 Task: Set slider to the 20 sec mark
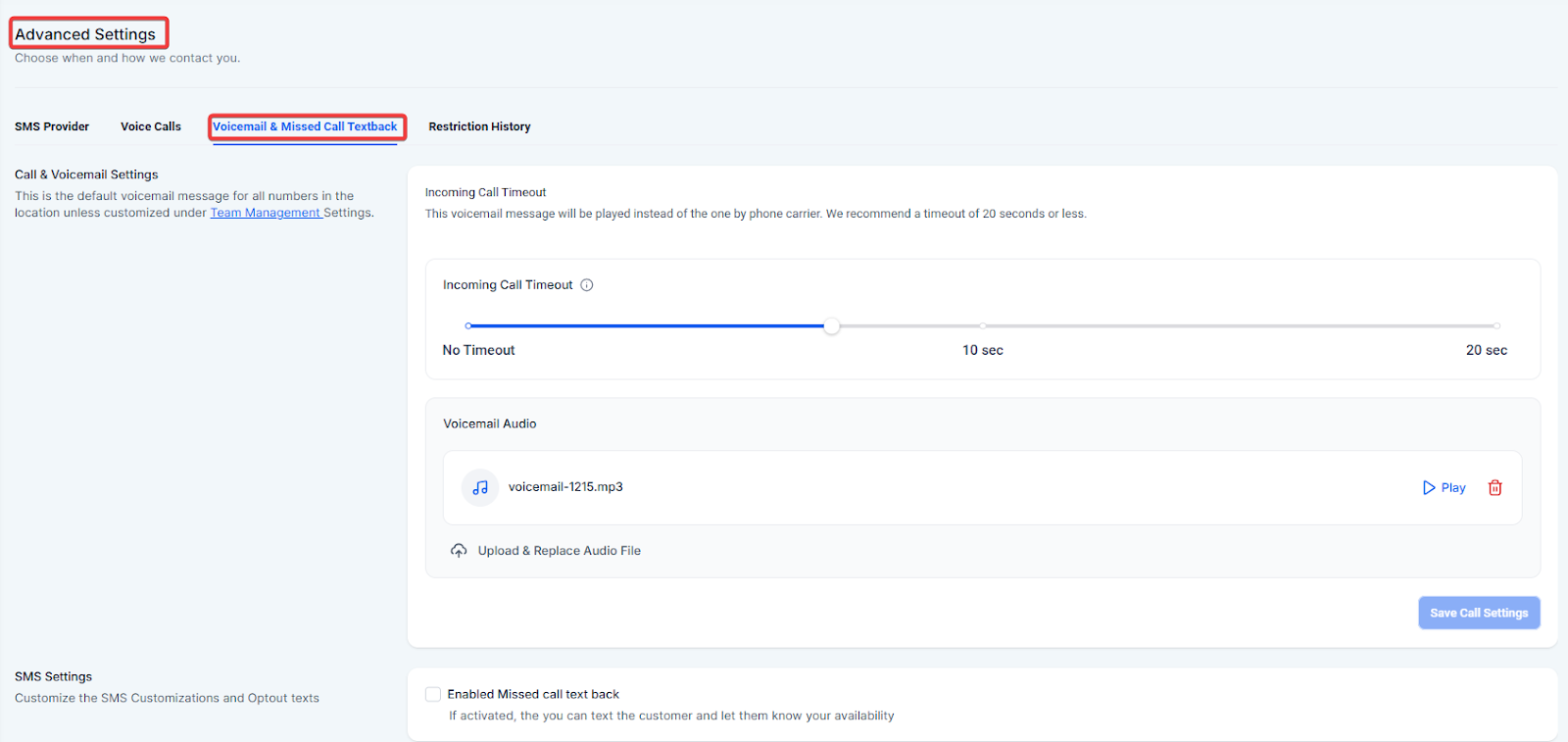pyautogui.click(x=1495, y=325)
